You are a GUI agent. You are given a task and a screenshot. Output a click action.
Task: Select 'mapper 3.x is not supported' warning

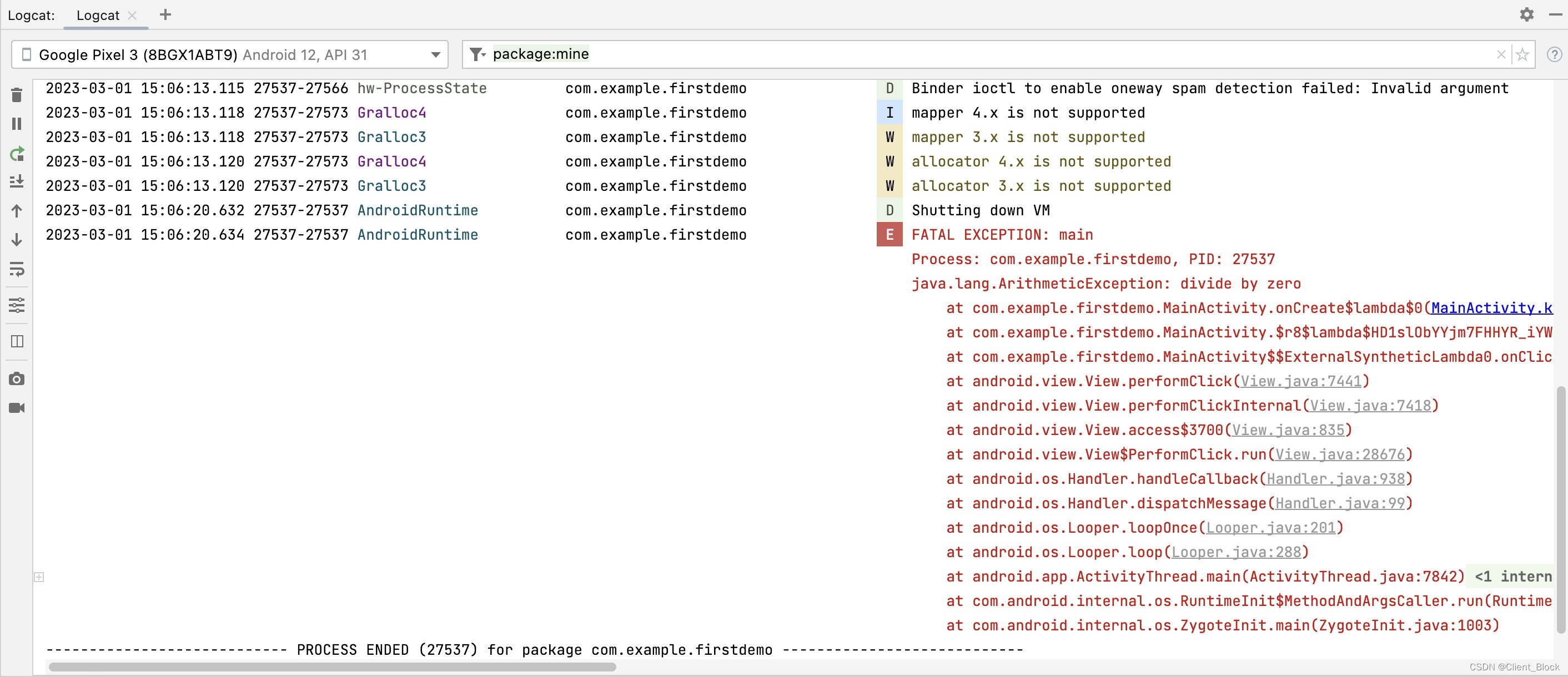1028,138
